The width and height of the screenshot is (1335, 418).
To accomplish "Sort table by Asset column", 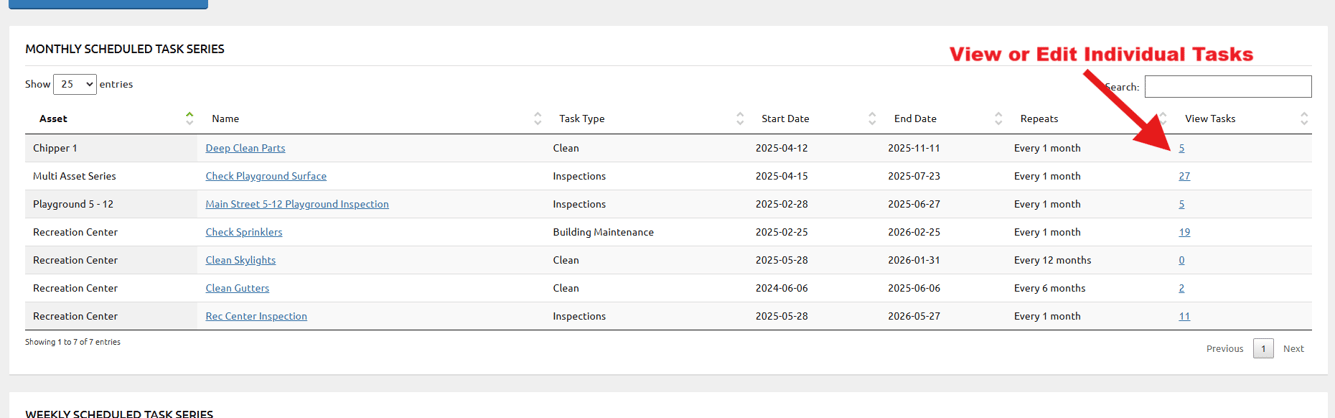I will coord(112,118).
